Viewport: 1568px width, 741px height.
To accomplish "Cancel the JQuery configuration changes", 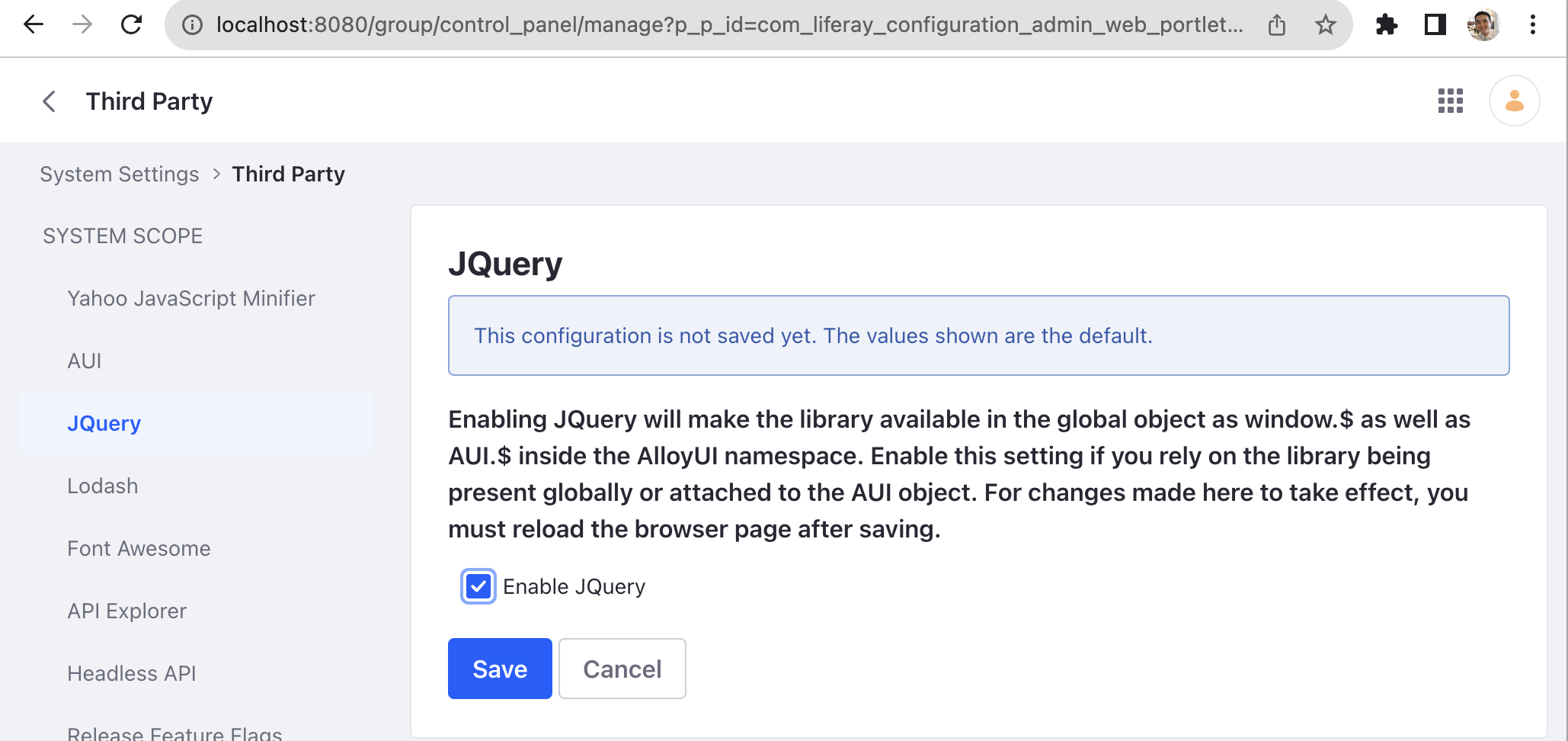I will (x=622, y=669).
